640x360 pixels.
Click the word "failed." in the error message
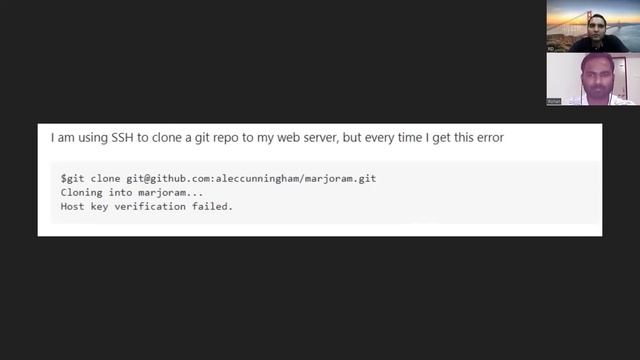212,207
